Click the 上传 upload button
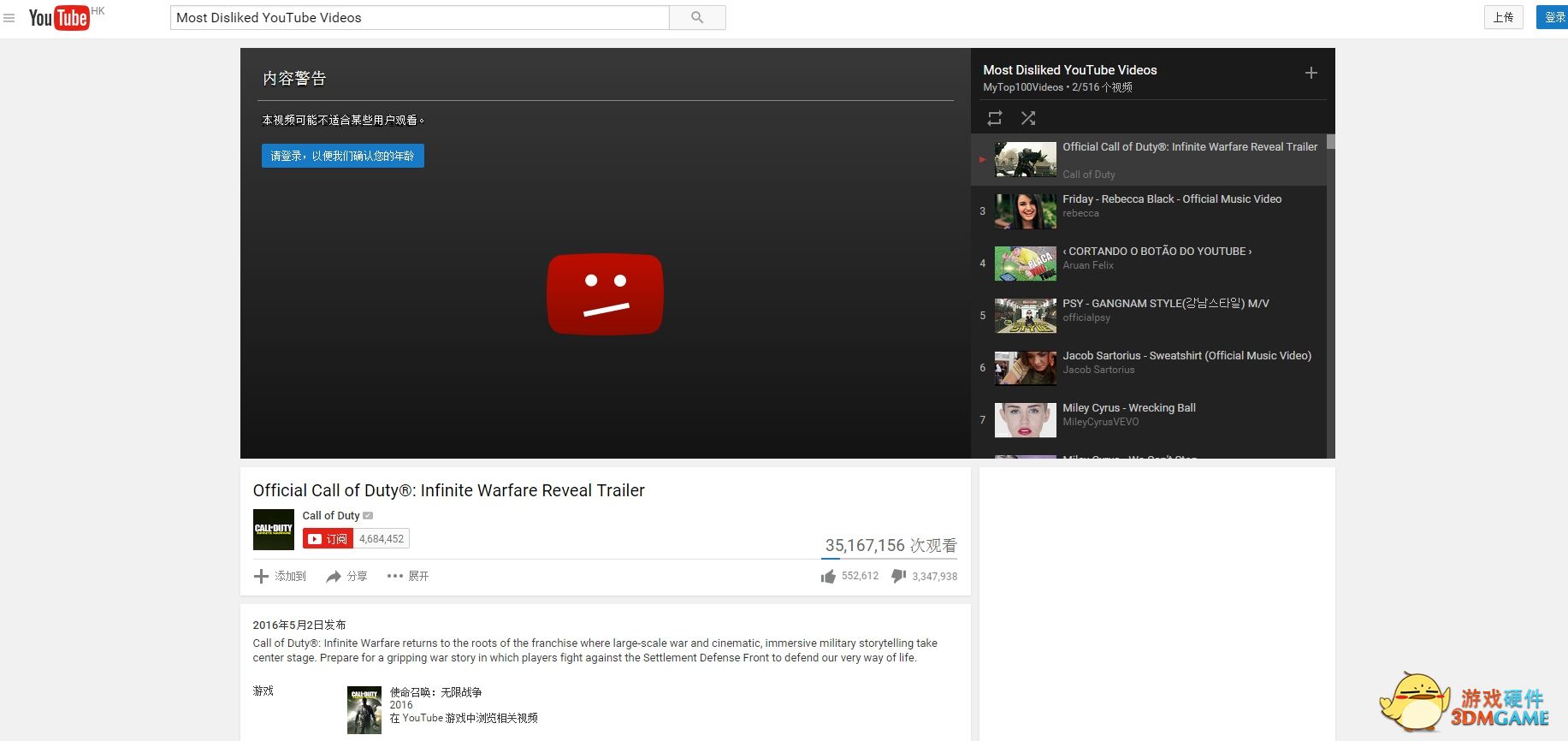 pos(1503,18)
